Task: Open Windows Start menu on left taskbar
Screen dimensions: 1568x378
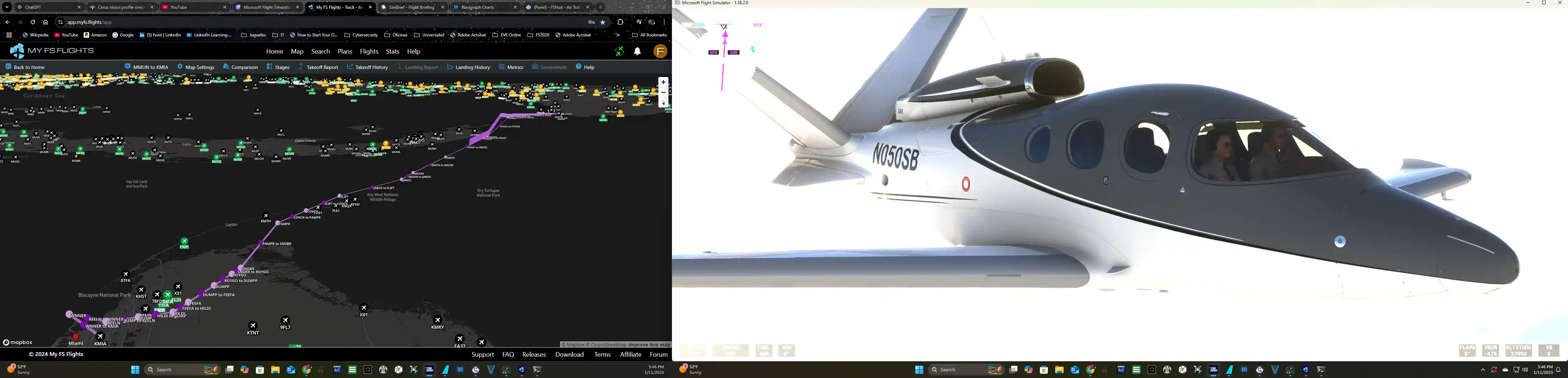Action: click(135, 370)
